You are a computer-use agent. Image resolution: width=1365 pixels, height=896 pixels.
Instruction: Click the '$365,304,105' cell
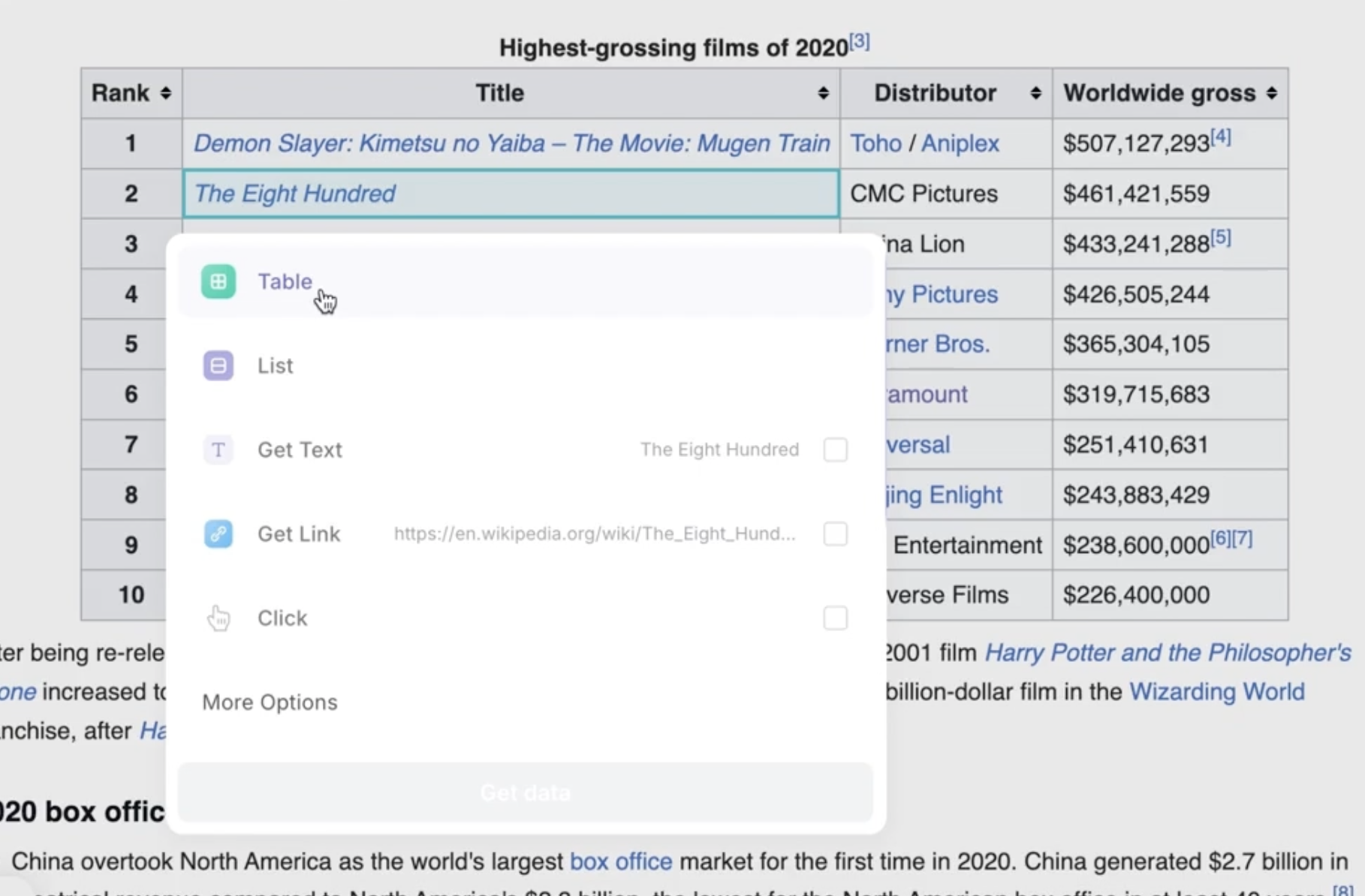1170,344
